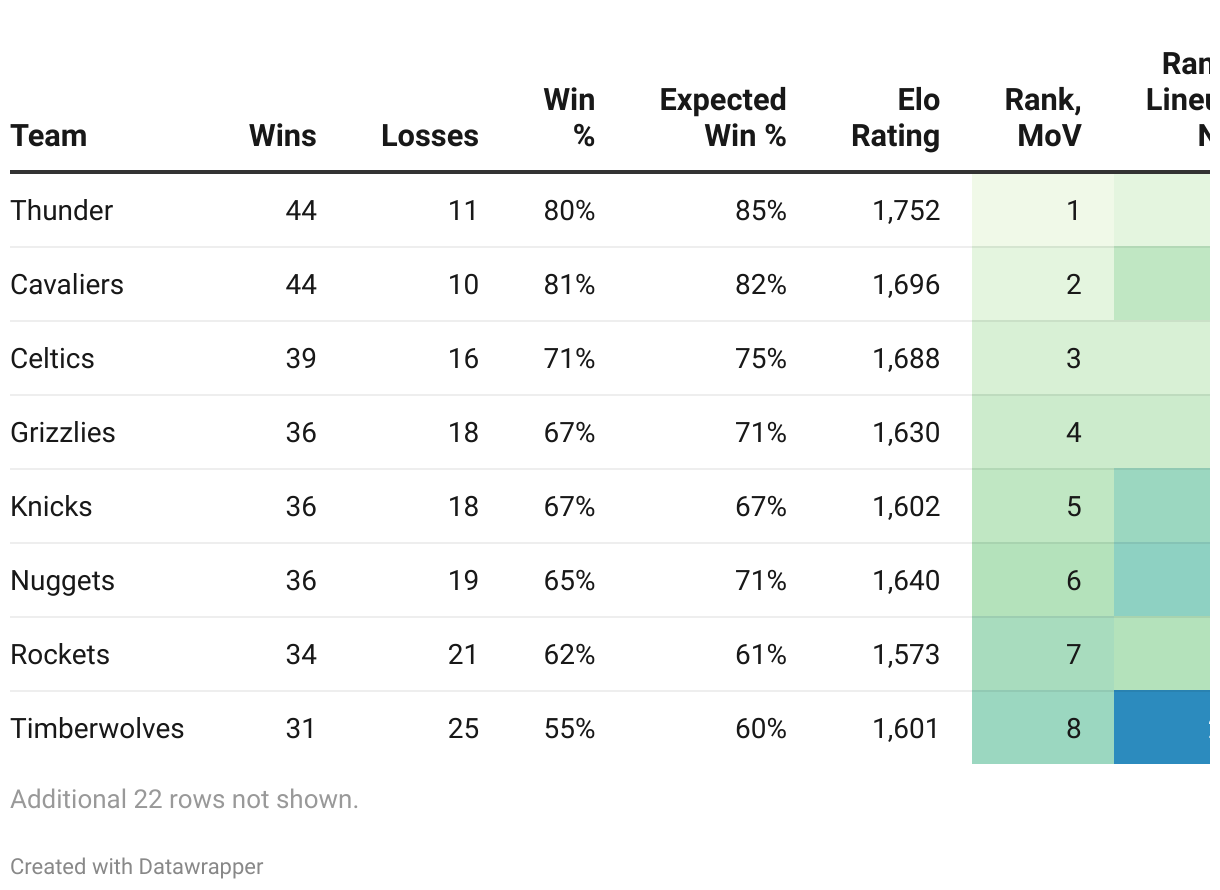Click the Celtics team name

coord(53,359)
